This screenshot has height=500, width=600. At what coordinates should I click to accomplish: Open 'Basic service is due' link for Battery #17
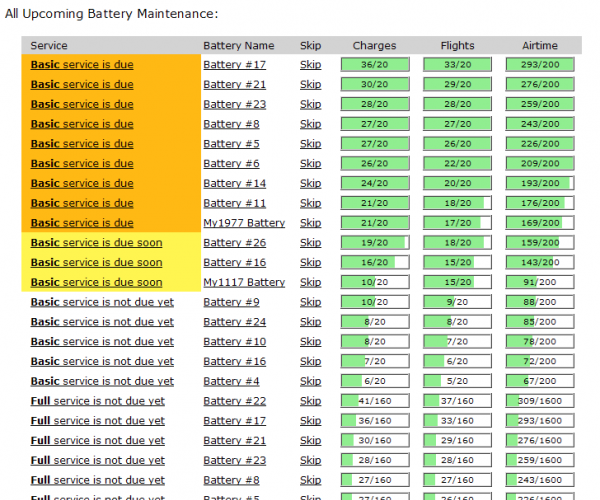point(82,65)
